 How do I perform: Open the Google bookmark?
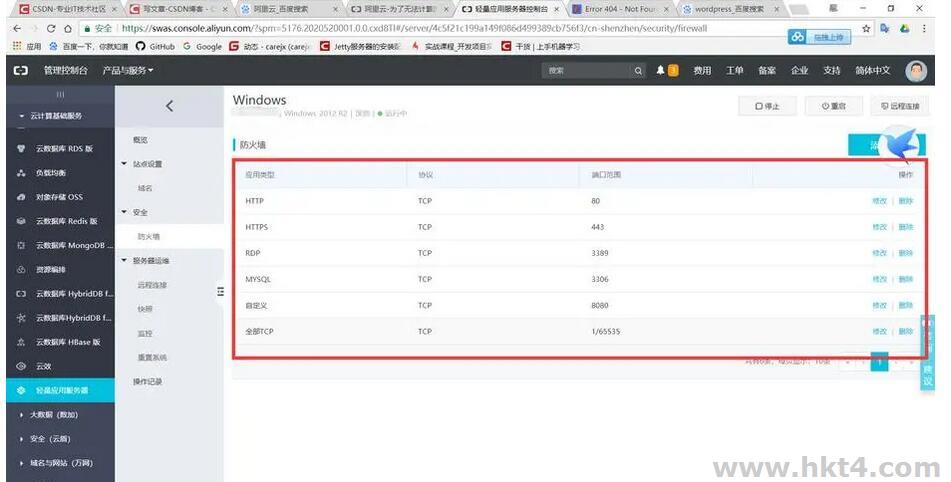202,47
